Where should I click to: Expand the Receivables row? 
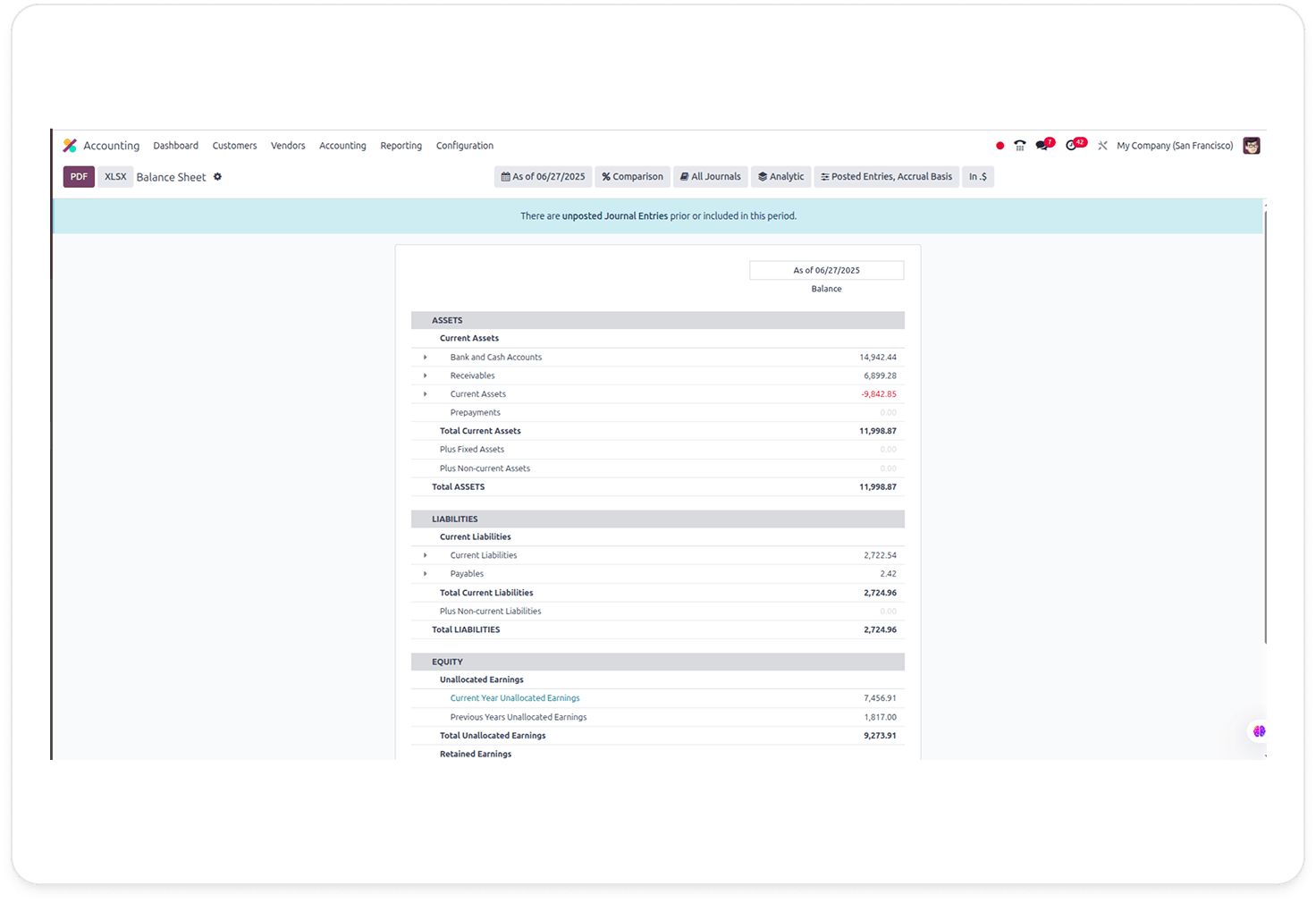425,376
